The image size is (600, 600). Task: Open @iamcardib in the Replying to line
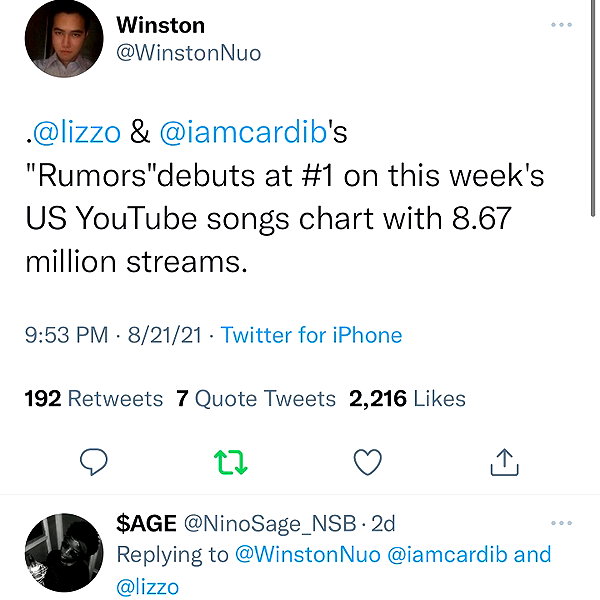[x=447, y=554]
